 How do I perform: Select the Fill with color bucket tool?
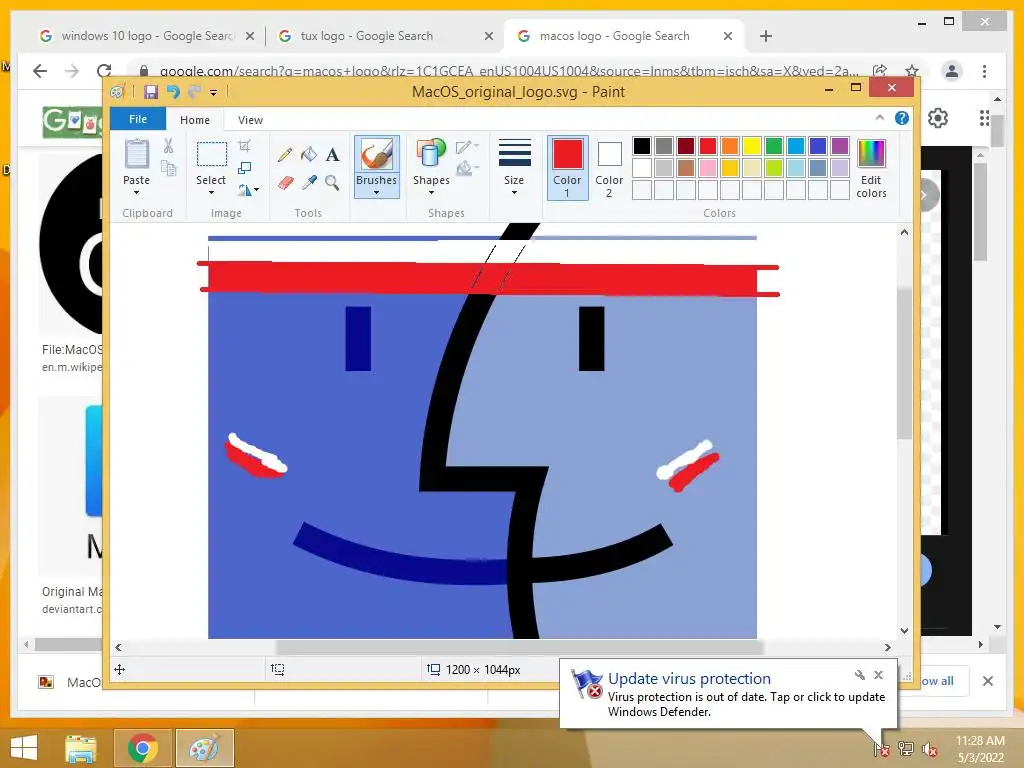(309, 154)
